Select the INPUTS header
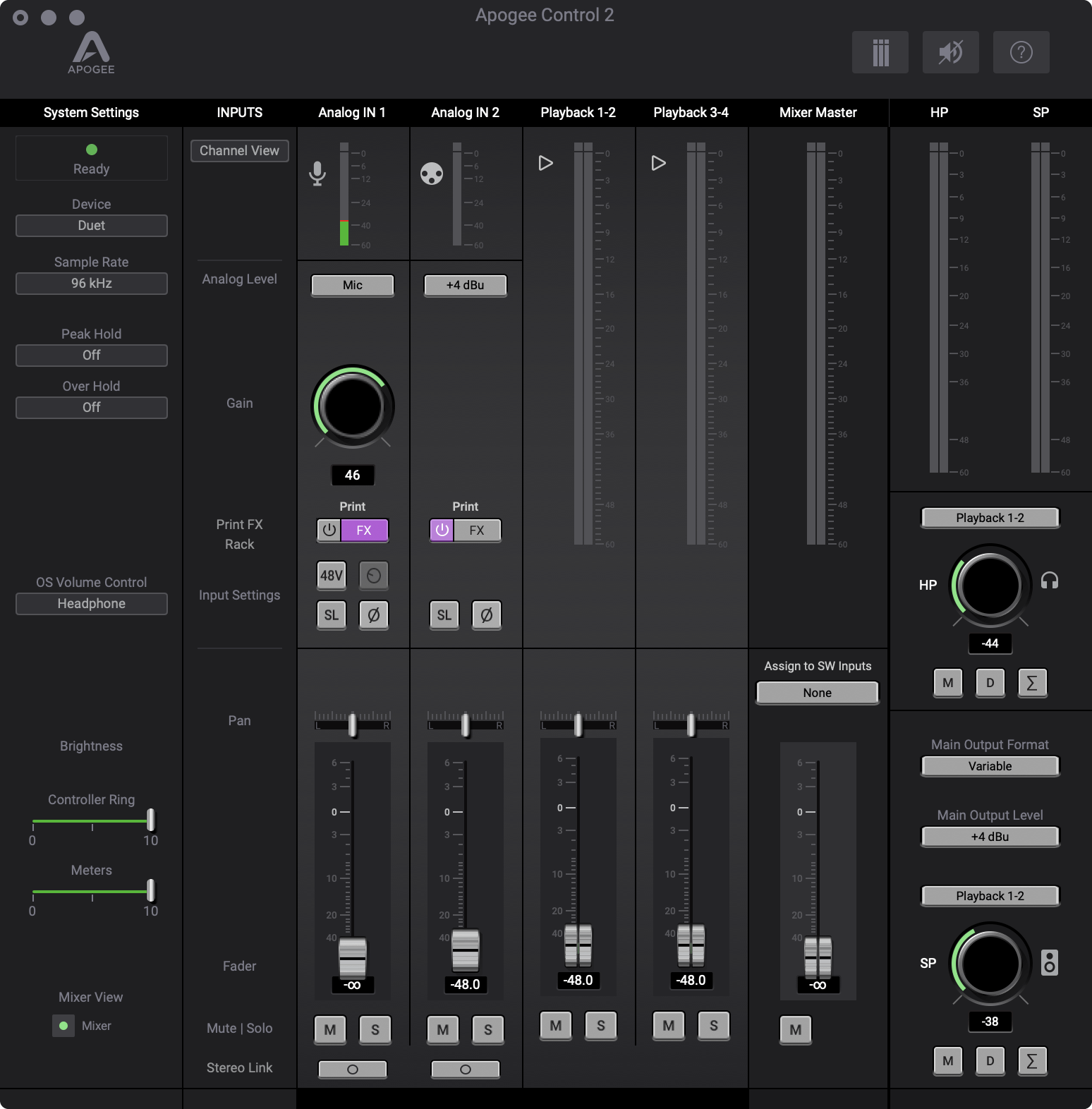This screenshot has width=1092, height=1109. point(240,112)
